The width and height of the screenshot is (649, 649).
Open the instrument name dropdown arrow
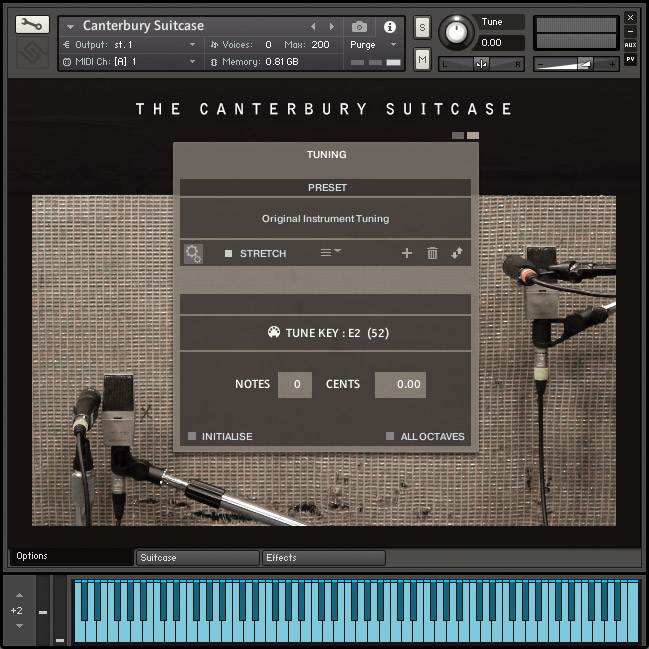tap(70, 27)
